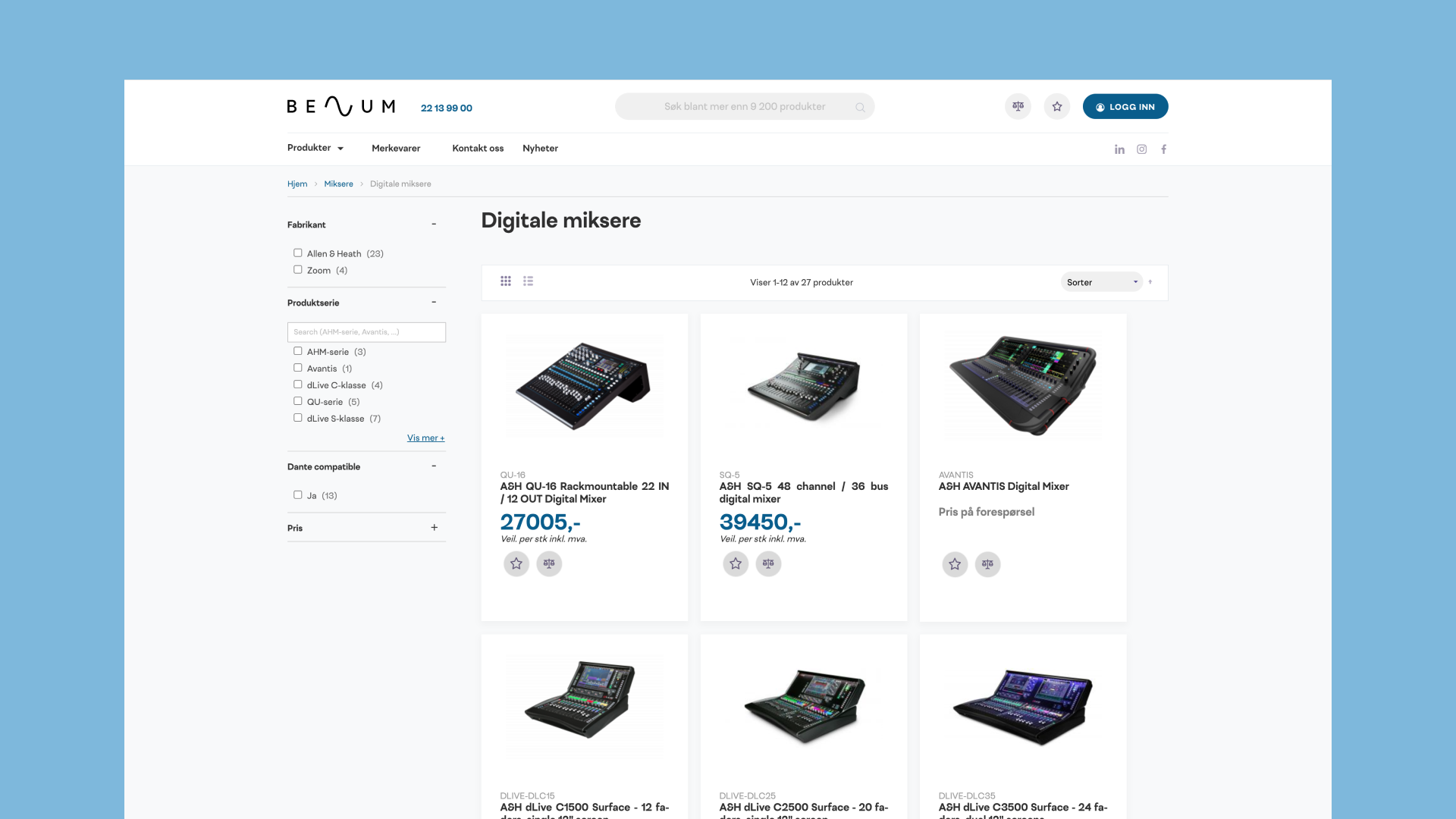Favorite the QU-16 mixer with star

[x=516, y=563]
